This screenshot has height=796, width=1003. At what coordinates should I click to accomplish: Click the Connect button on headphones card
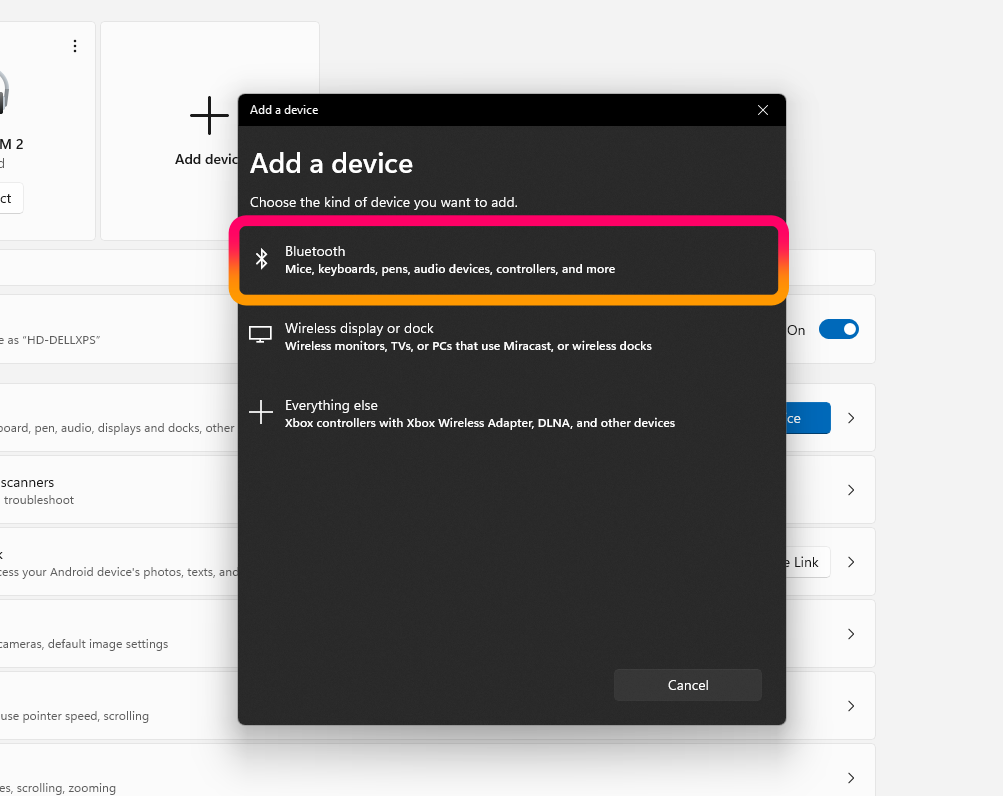tap(11, 198)
